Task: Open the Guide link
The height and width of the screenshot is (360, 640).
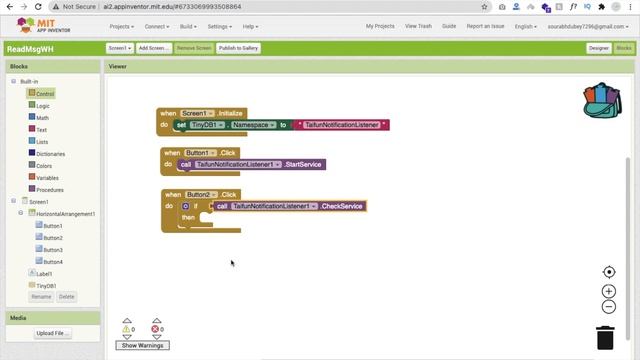Action: [x=449, y=26]
